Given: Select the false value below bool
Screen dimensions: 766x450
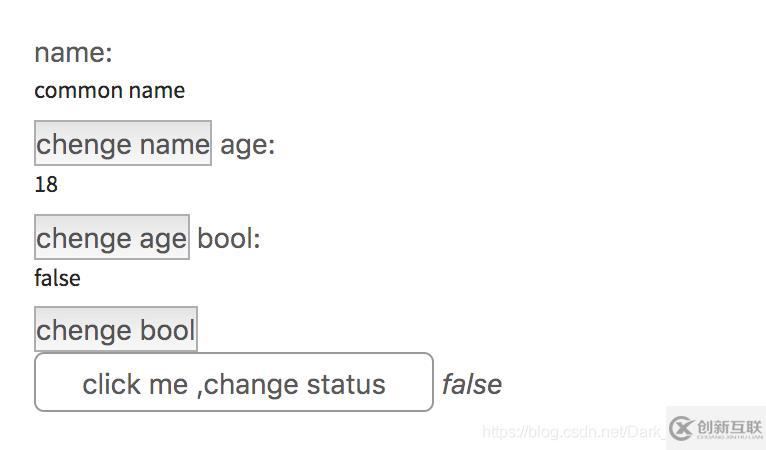Looking at the screenshot, I should click(57, 278).
